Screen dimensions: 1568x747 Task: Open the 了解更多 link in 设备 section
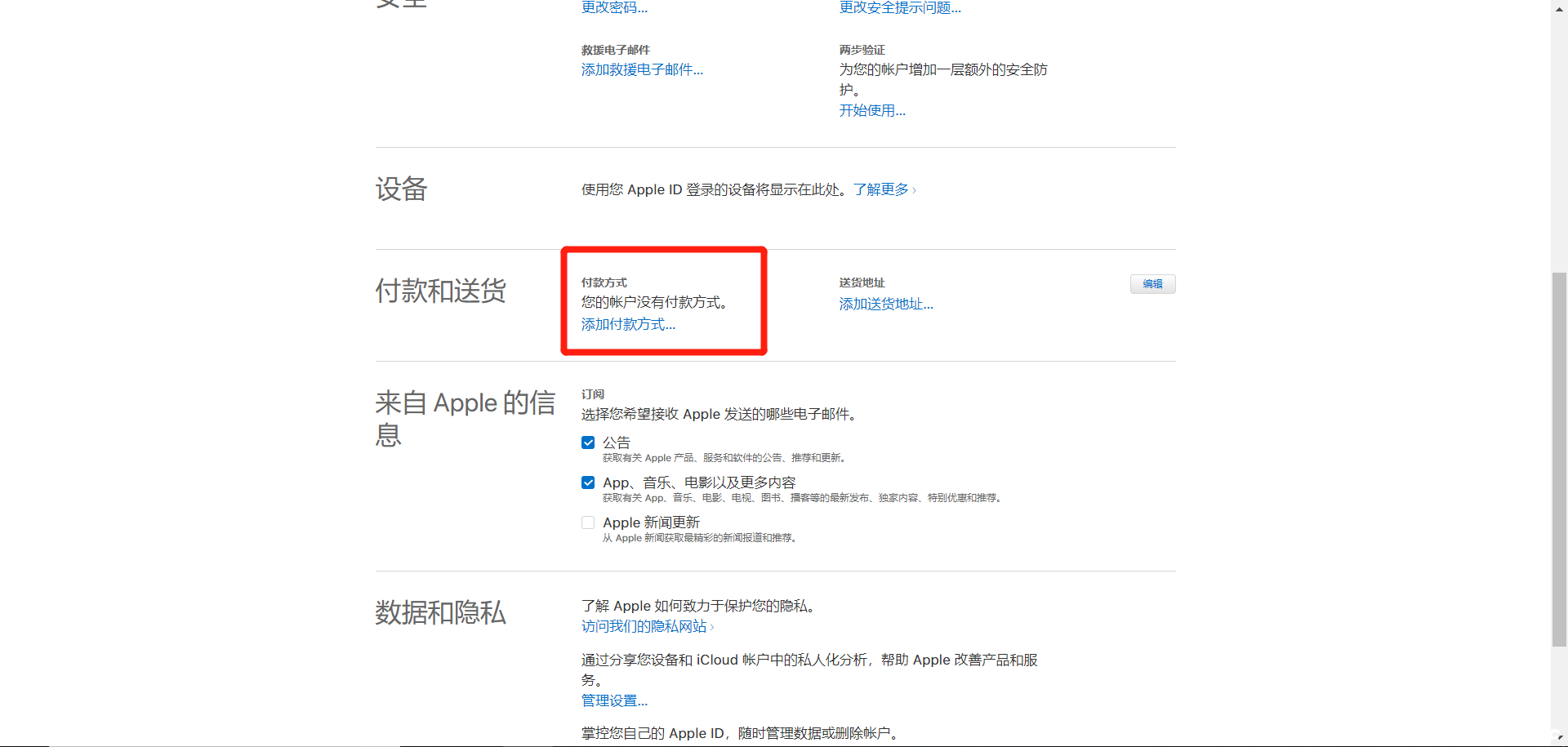(882, 189)
